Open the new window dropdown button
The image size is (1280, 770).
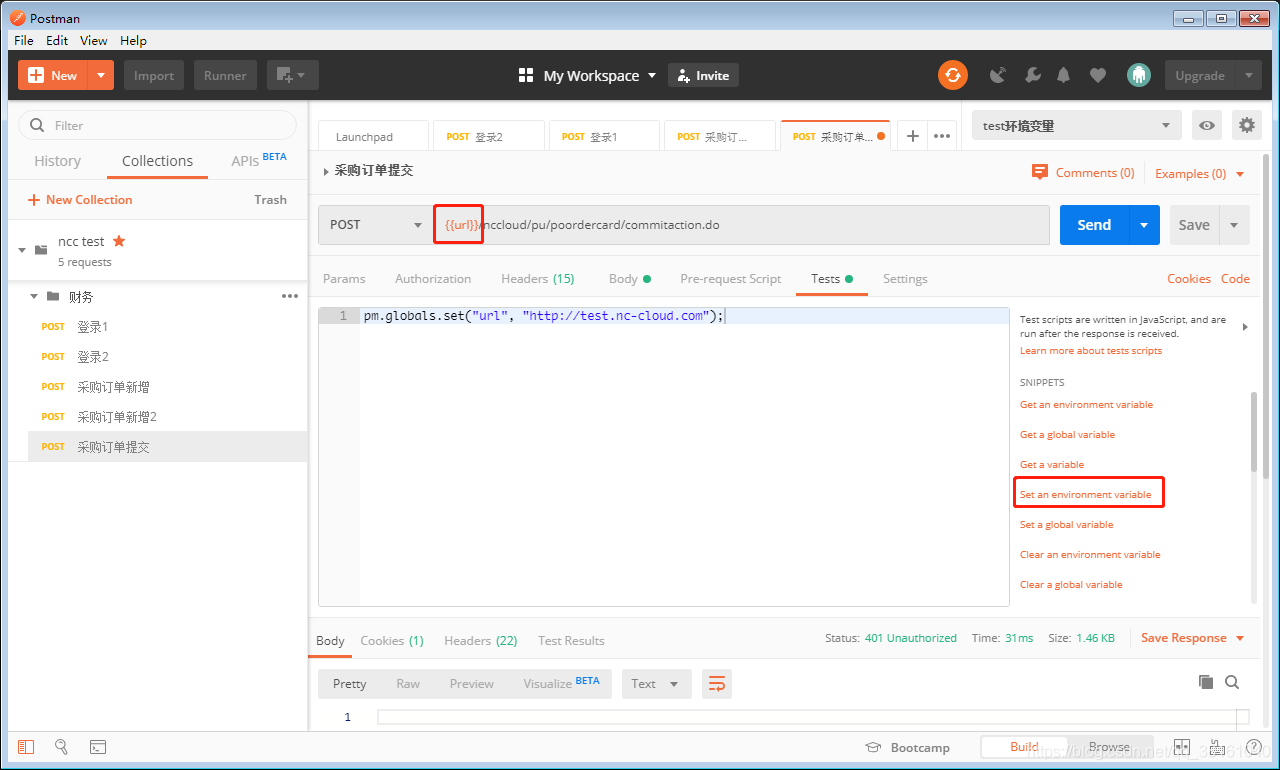pyautogui.click(x=293, y=75)
